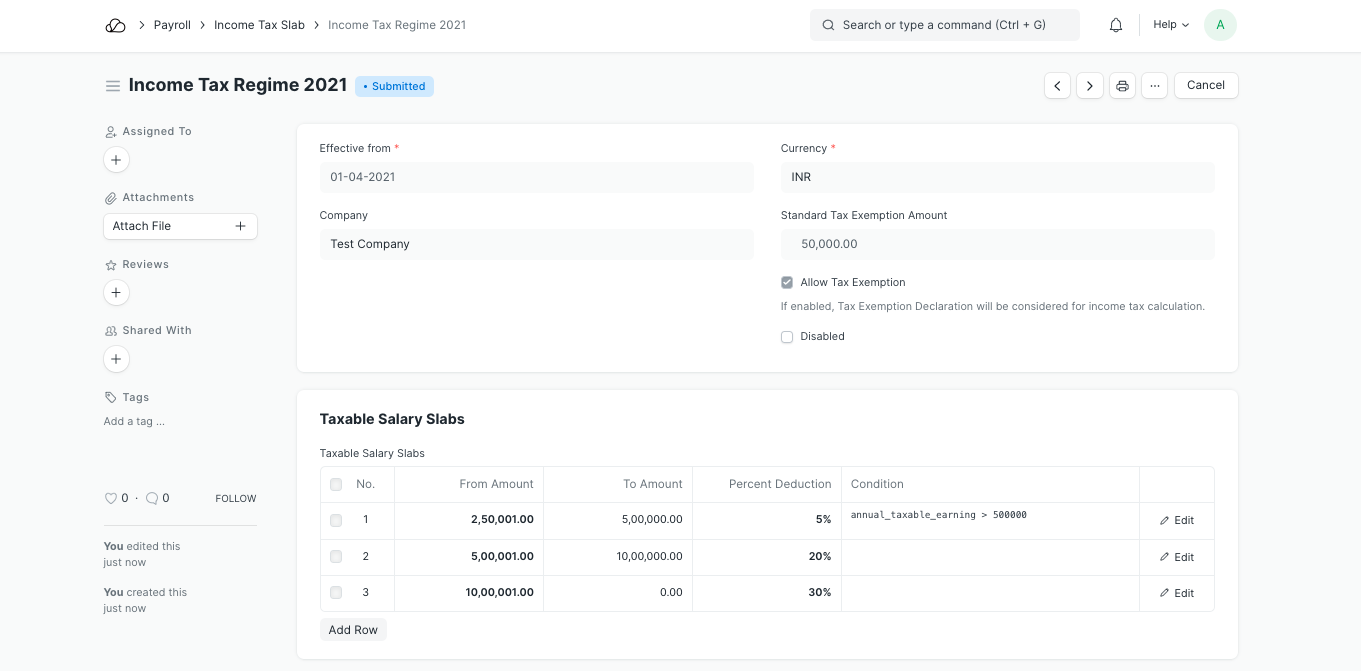1361x671 pixels.
Task: Click the heart like icon
Action: (110, 498)
